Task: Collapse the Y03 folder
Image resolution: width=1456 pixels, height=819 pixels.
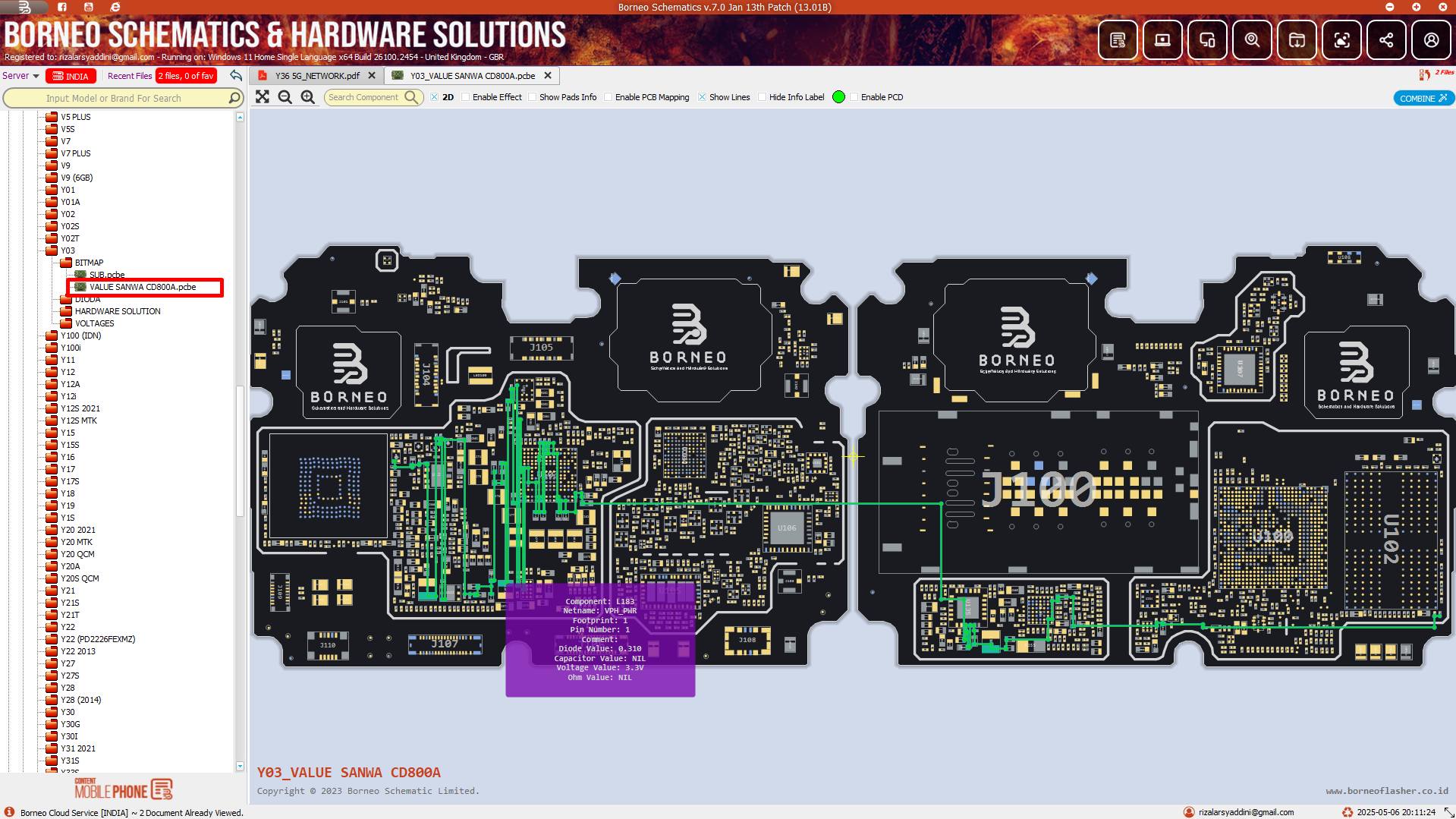Action: click(x=52, y=250)
